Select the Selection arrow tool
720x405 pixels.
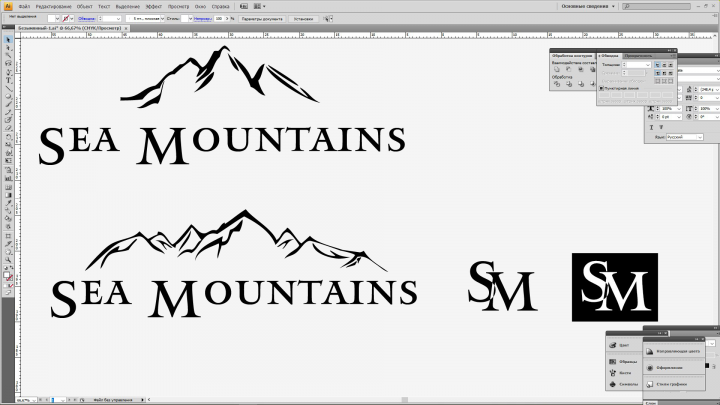(8, 40)
